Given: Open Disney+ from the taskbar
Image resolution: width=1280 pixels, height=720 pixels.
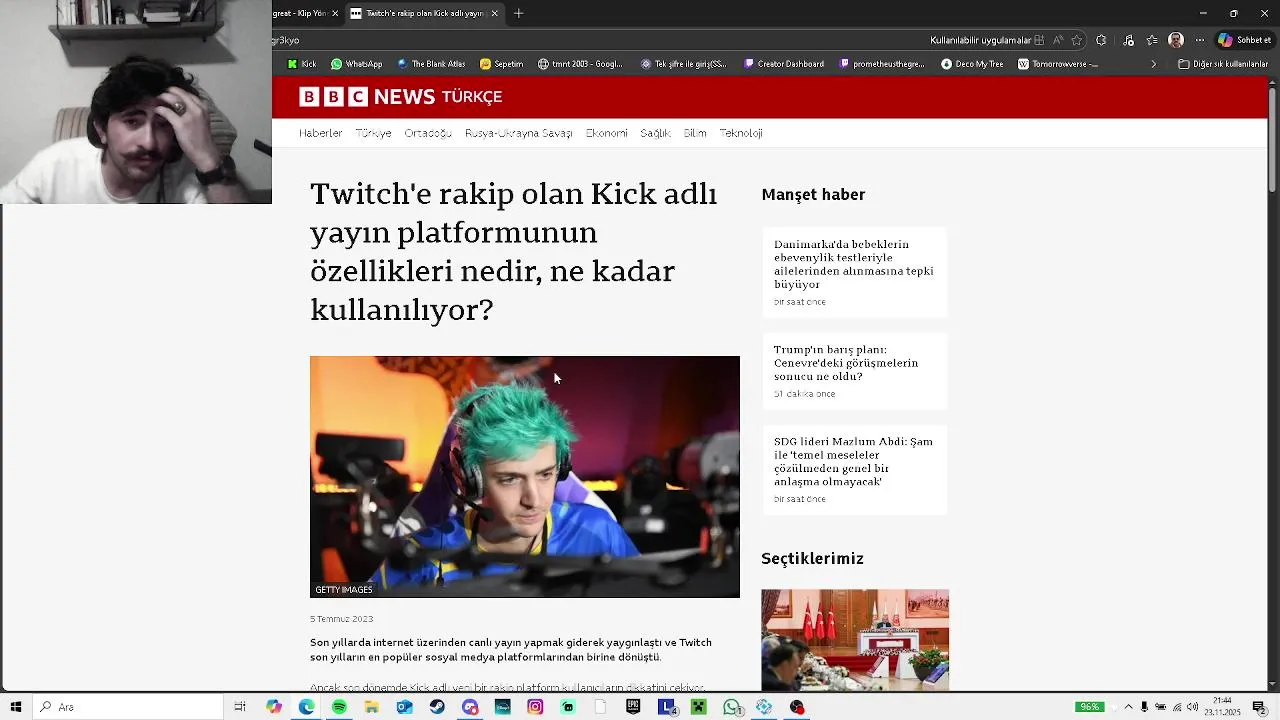Looking at the screenshot, I should [502, 707].
